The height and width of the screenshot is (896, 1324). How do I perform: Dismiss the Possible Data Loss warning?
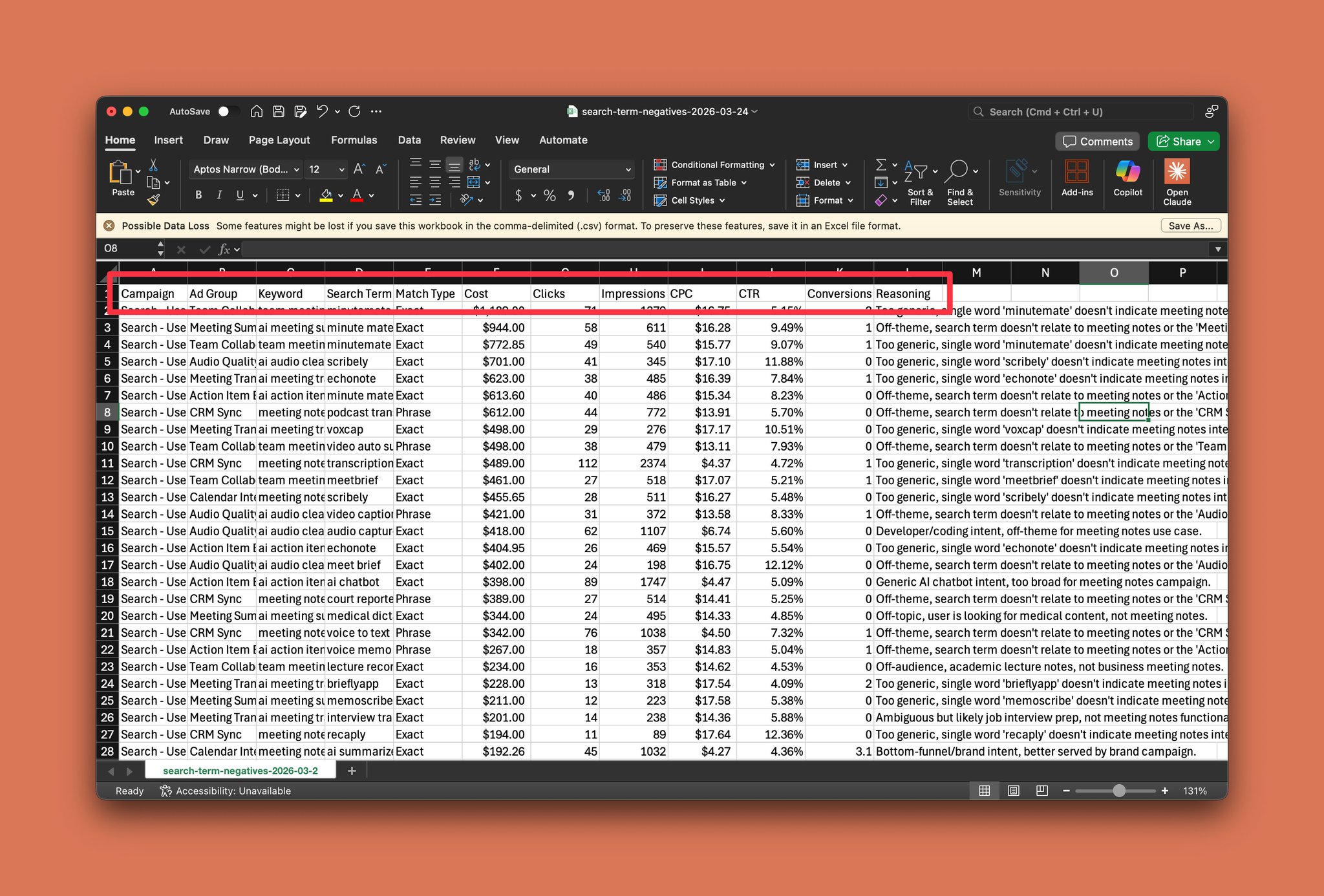[109, 226]
